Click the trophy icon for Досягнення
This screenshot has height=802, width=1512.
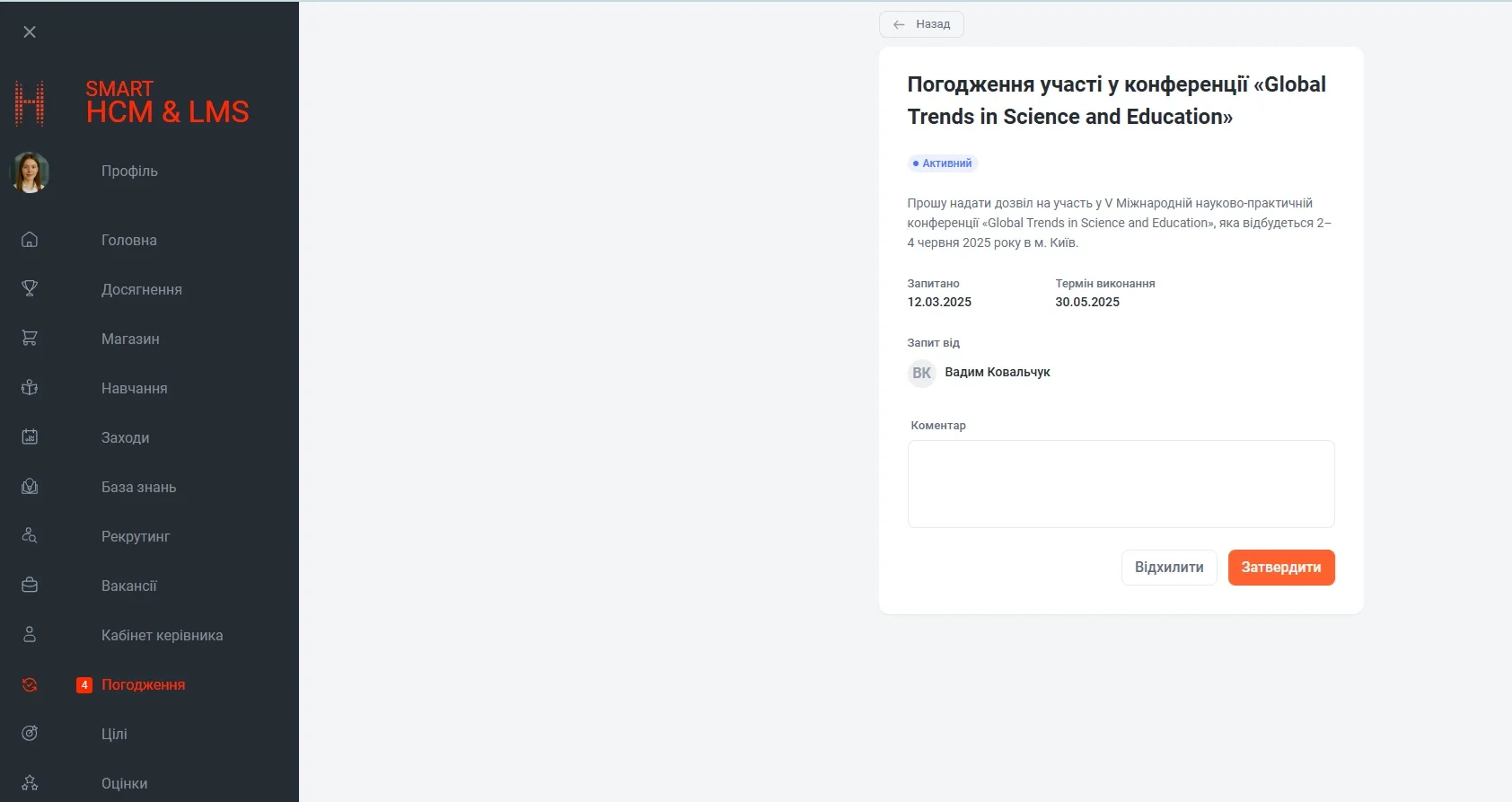(x=30, y=289)
